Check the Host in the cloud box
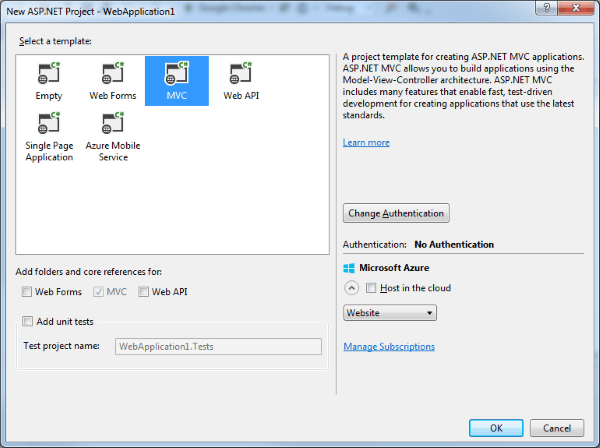The height and width of the screenshot is (448, 600). coord(371,288)
